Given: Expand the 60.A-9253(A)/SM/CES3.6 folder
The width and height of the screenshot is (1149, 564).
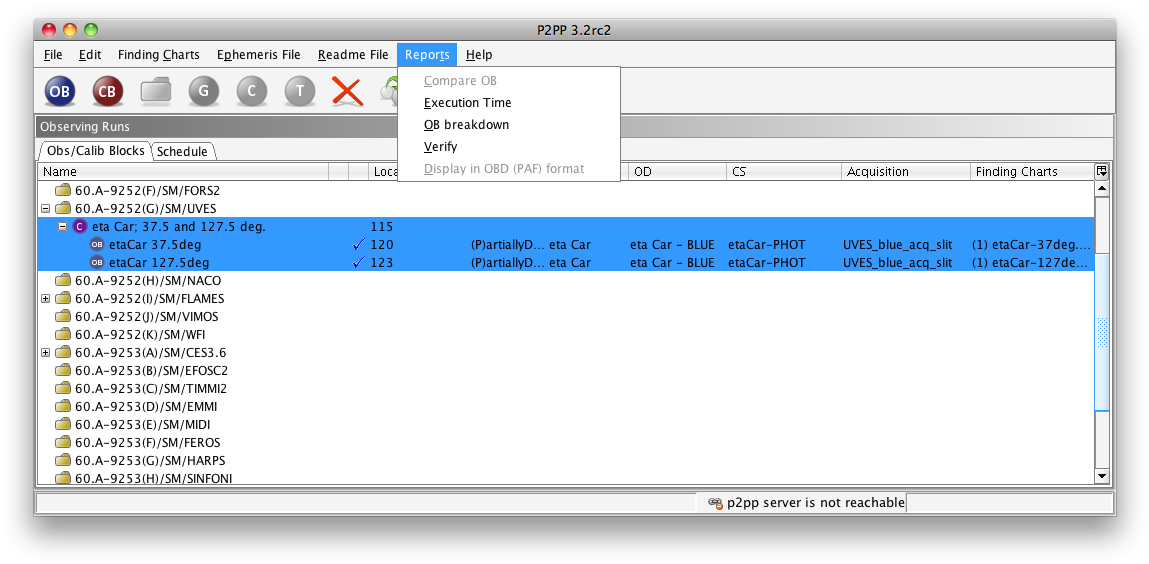Looking at the screenshot, I should (x=46, y=353).
